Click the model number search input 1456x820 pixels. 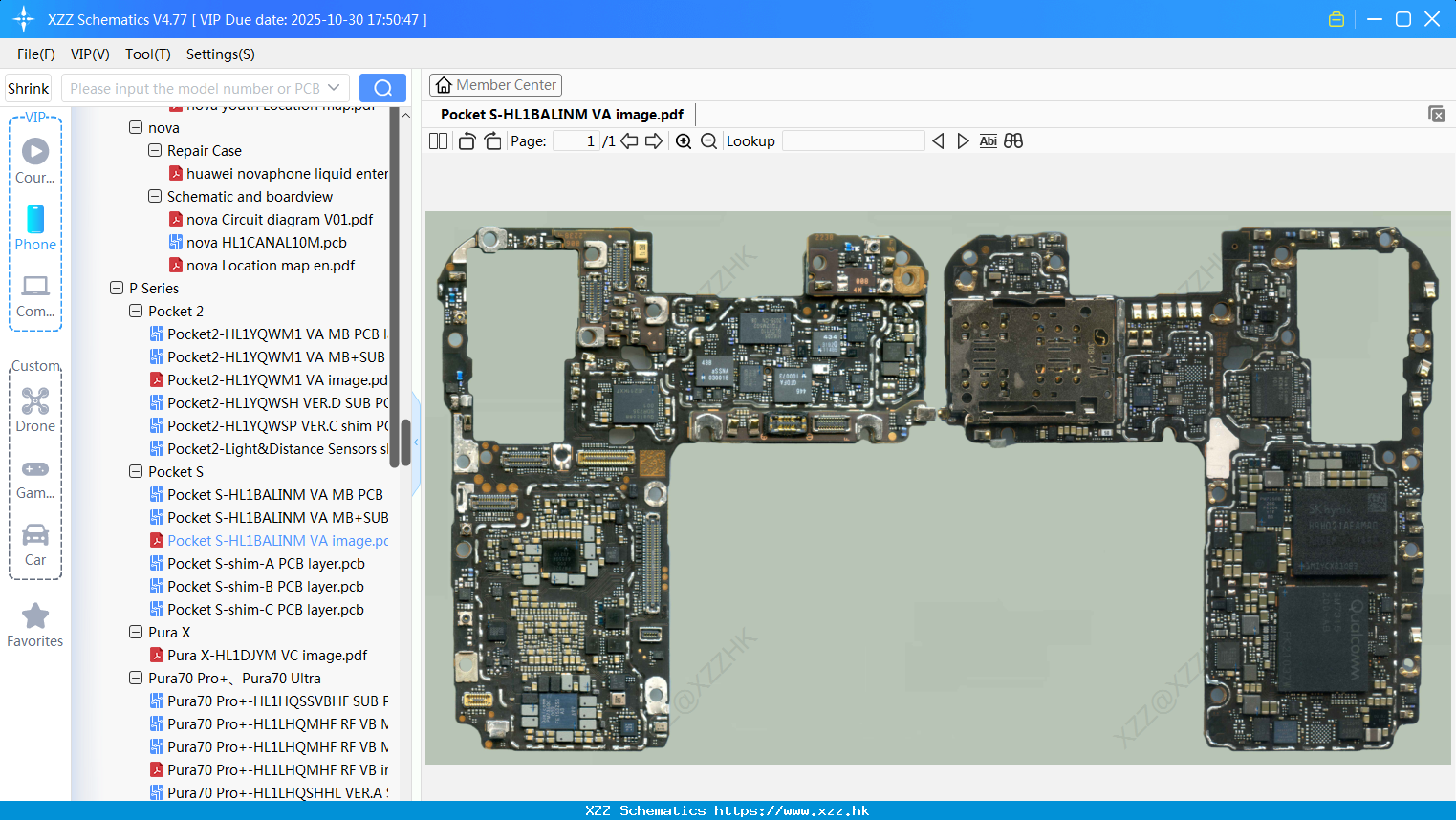coord(195,88)
